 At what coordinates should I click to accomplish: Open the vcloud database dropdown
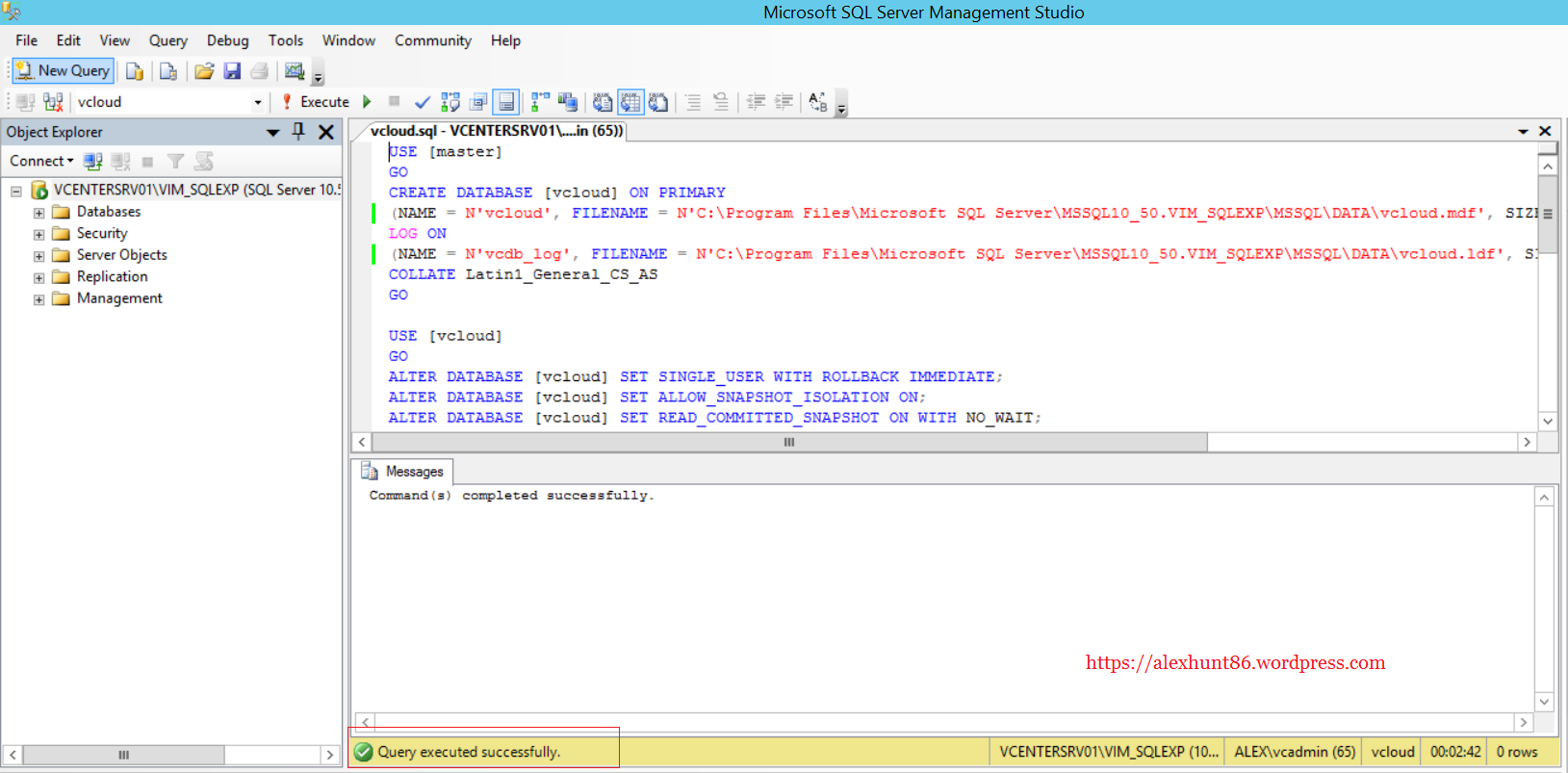point(258,102)
